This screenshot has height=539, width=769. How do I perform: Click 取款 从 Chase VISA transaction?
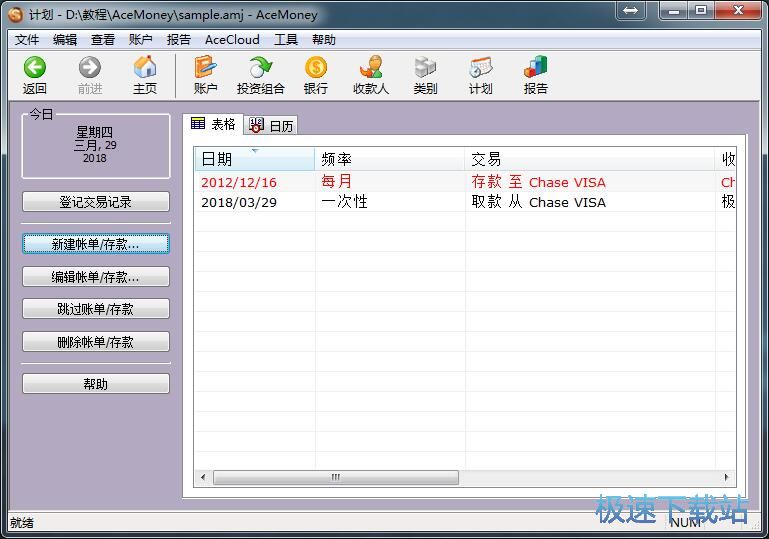click(x=538, y=203)
